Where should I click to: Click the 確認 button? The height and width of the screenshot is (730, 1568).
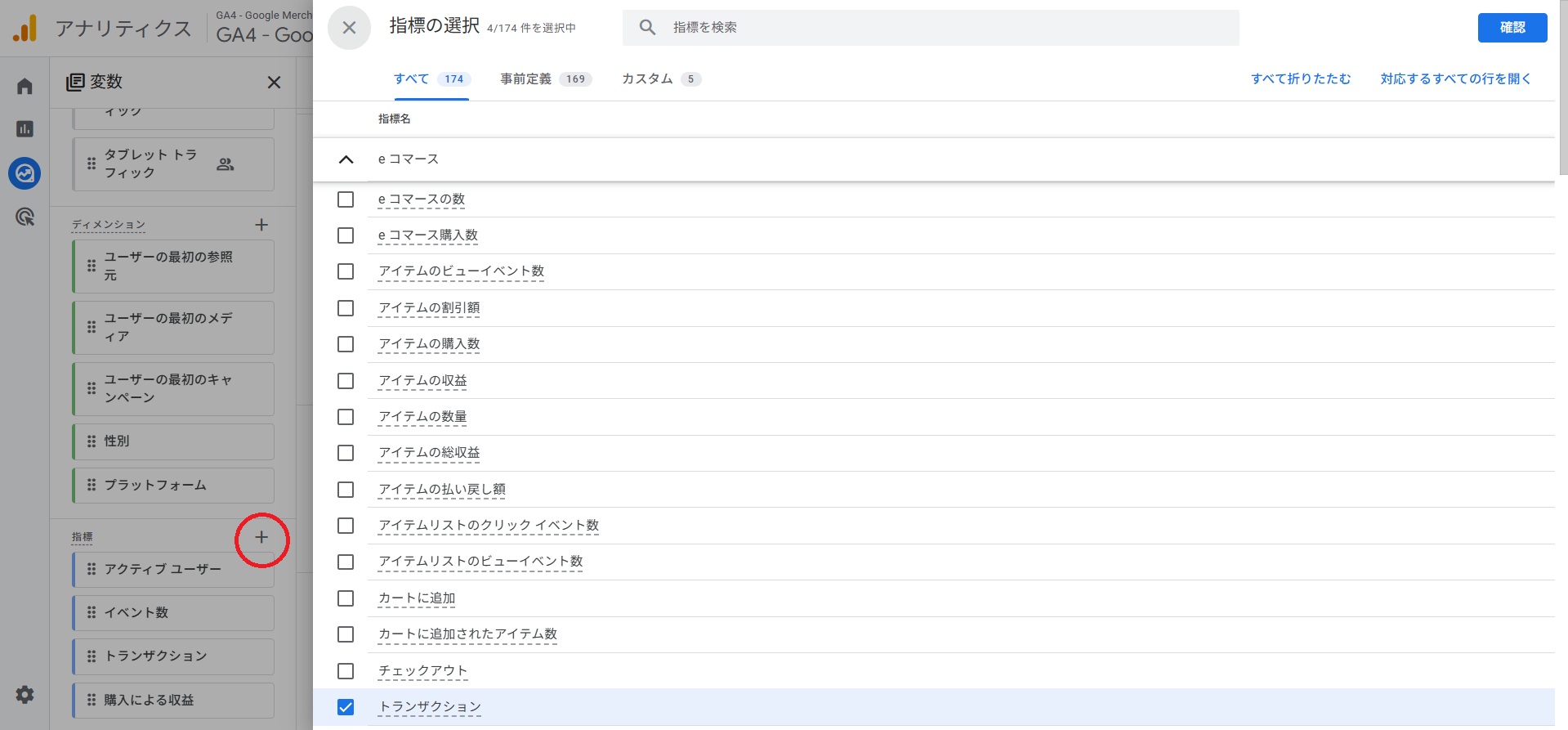click(1512, 28)
